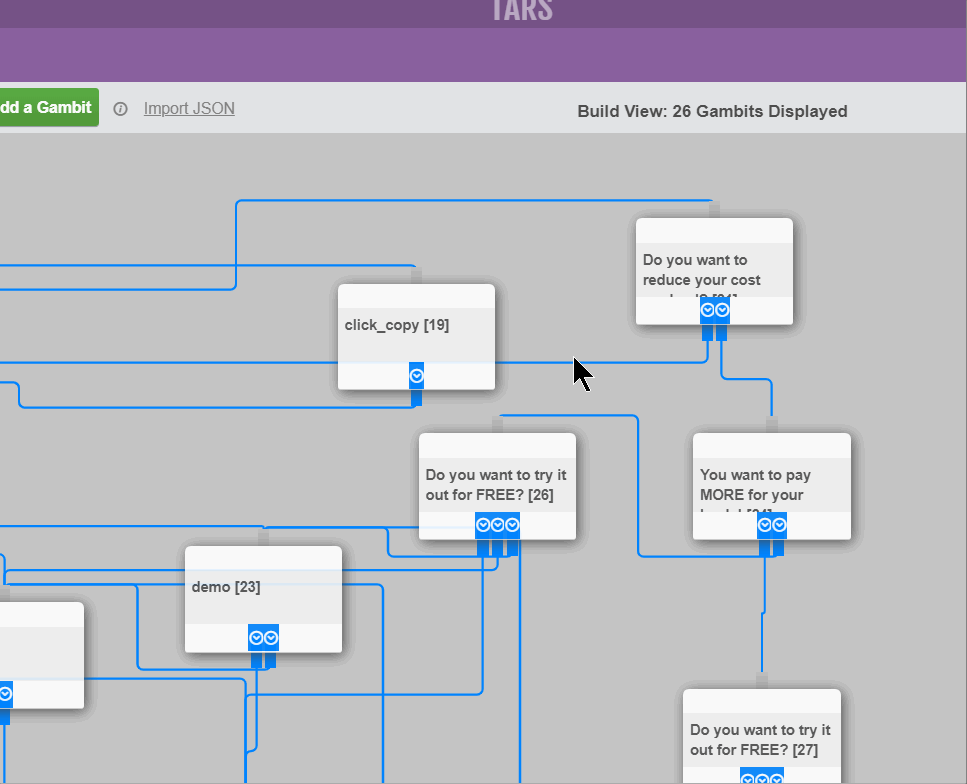
Task: Click input connector atop pay MORE gambit
Action: (x=772, y=425)
